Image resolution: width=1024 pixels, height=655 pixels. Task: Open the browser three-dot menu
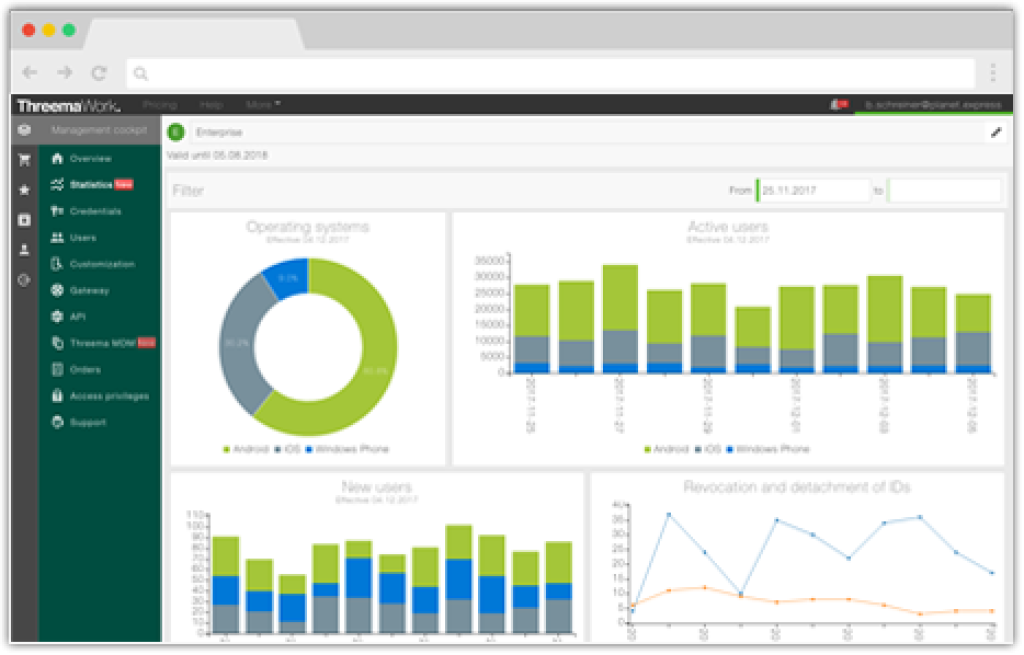pos(992,73)
